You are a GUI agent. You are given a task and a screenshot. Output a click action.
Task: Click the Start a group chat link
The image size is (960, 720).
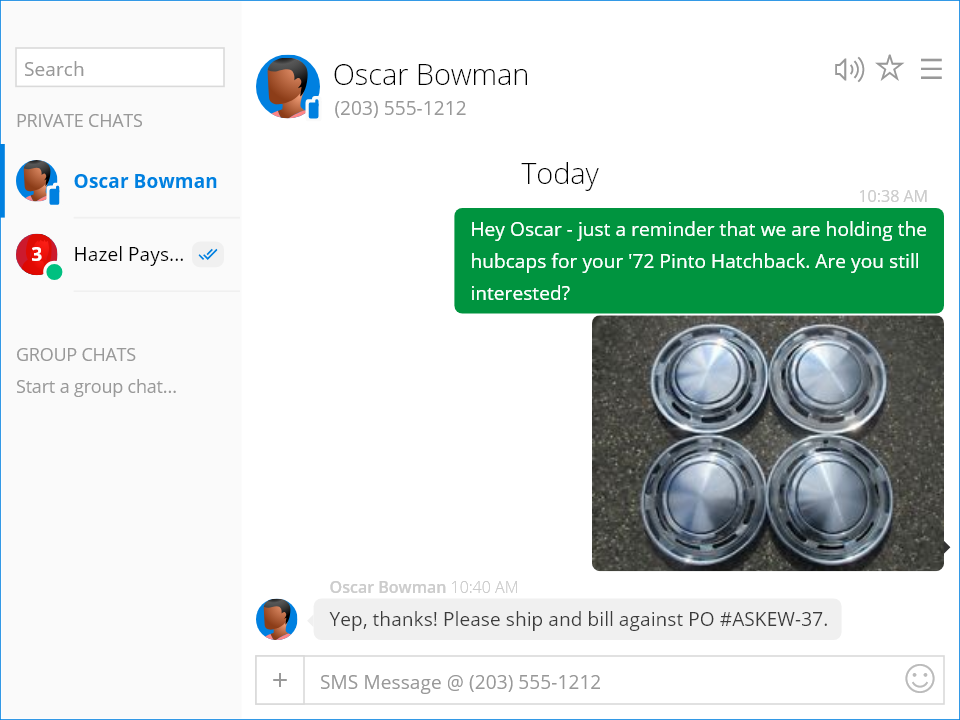click(96, 387)
